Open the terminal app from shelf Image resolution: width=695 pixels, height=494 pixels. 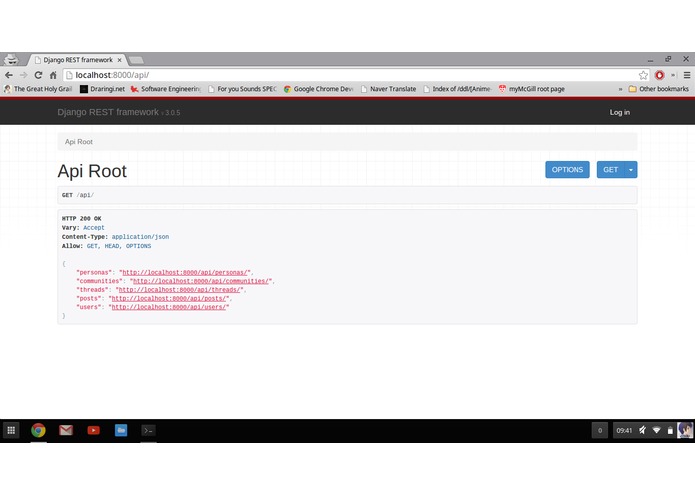(x=148, y=430)
